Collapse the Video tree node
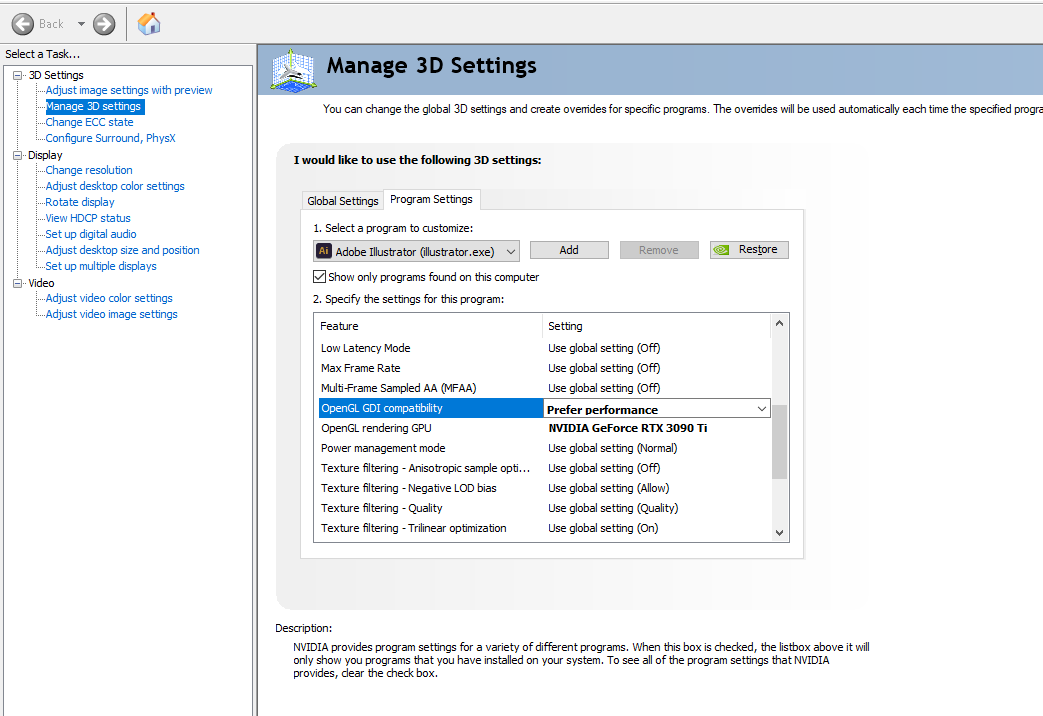This screenshot has width=1043, height=716. [x=17, y=283]
